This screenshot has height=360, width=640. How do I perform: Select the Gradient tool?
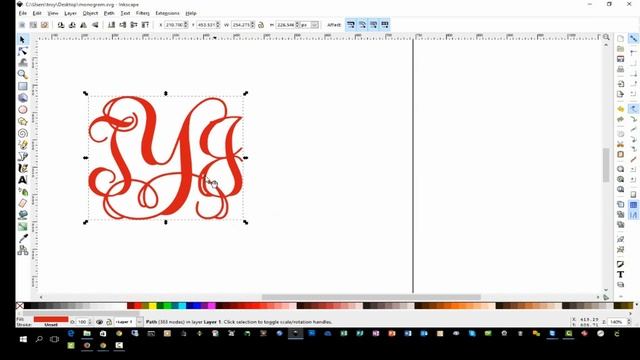pos(22,227)
